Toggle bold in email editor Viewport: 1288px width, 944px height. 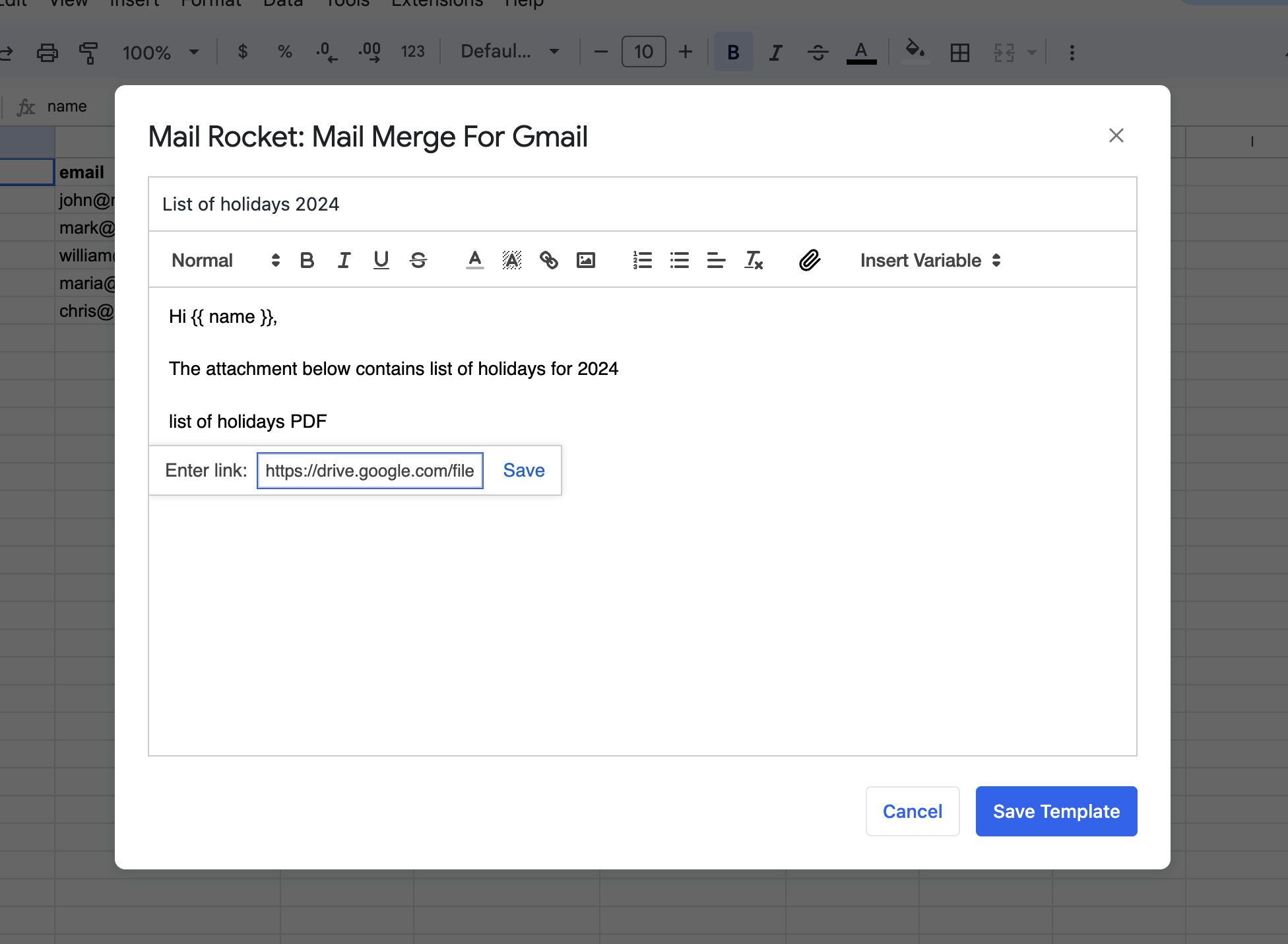307,260
